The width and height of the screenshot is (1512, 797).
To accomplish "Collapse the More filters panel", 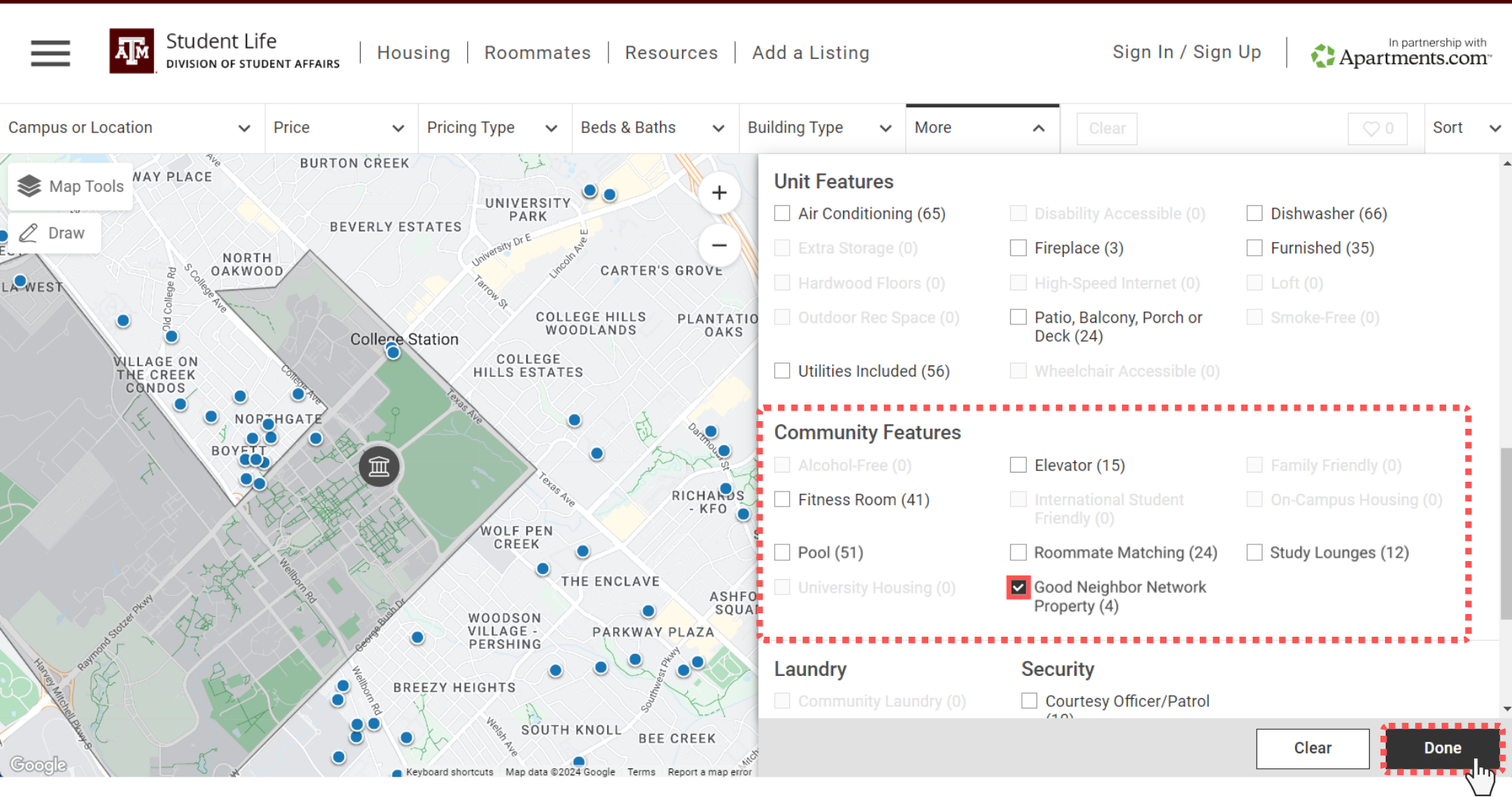I will point(982,127).
